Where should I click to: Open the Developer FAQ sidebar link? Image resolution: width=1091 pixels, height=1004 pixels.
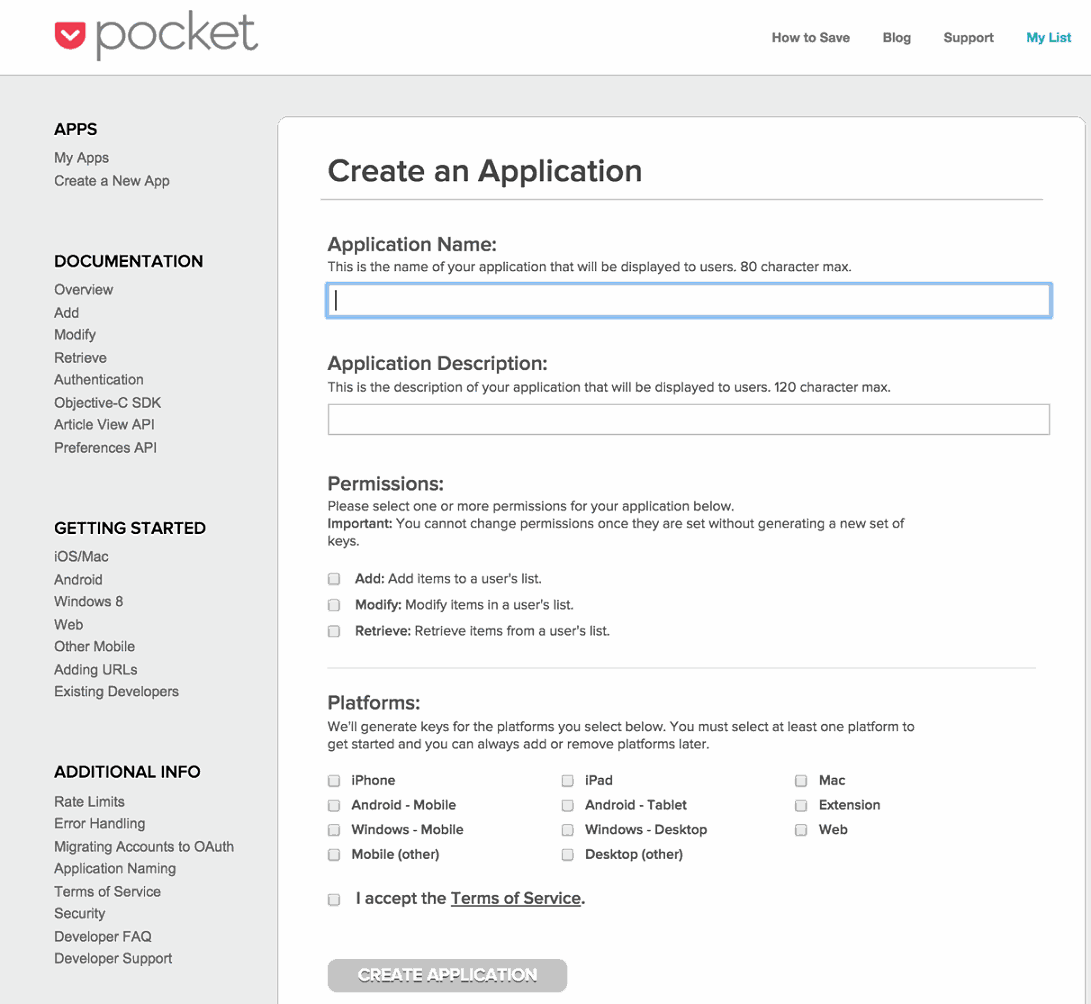pyautogui.click(x=103, y=937)
